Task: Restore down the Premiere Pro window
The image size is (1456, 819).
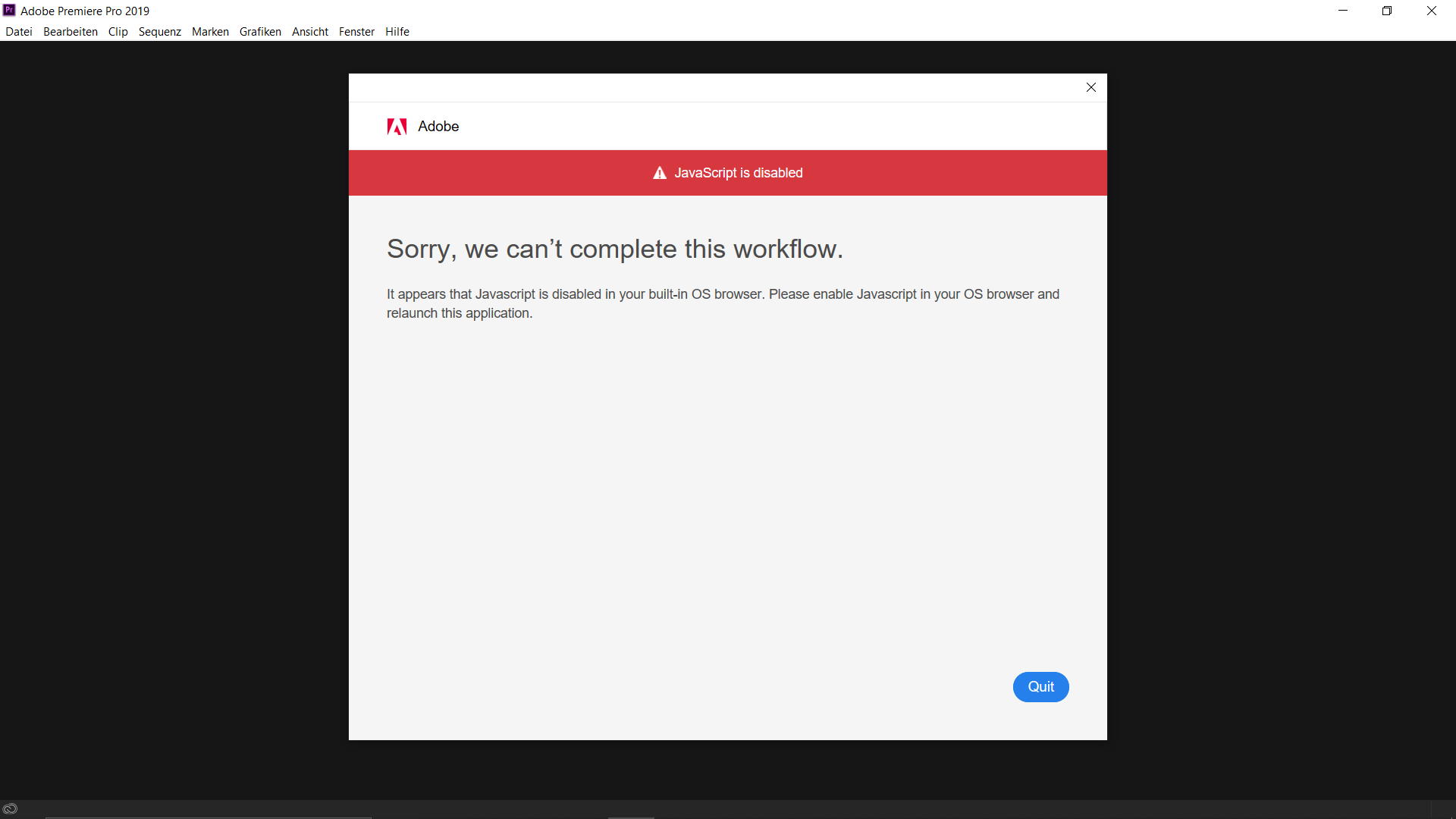Action: pos(1387,11)
